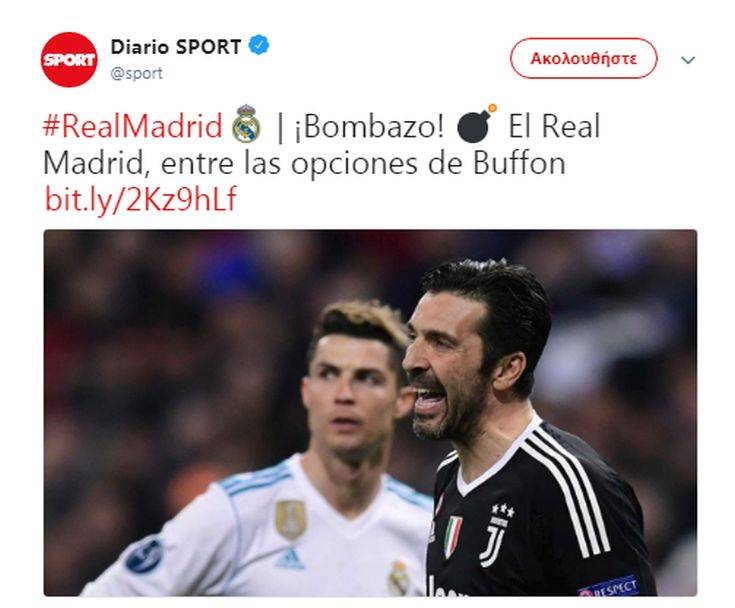Click the bomb emoji in the tweet
Viewport: 735px width, 608px height.
click(x=476, y=124)
